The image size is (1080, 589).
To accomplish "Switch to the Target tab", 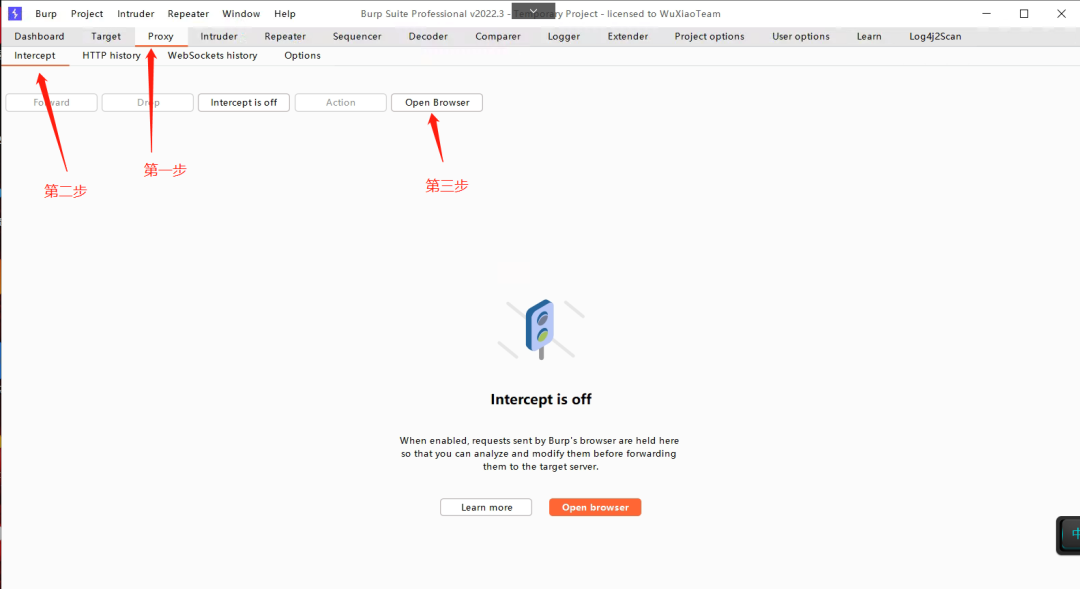I will point(106,37).
